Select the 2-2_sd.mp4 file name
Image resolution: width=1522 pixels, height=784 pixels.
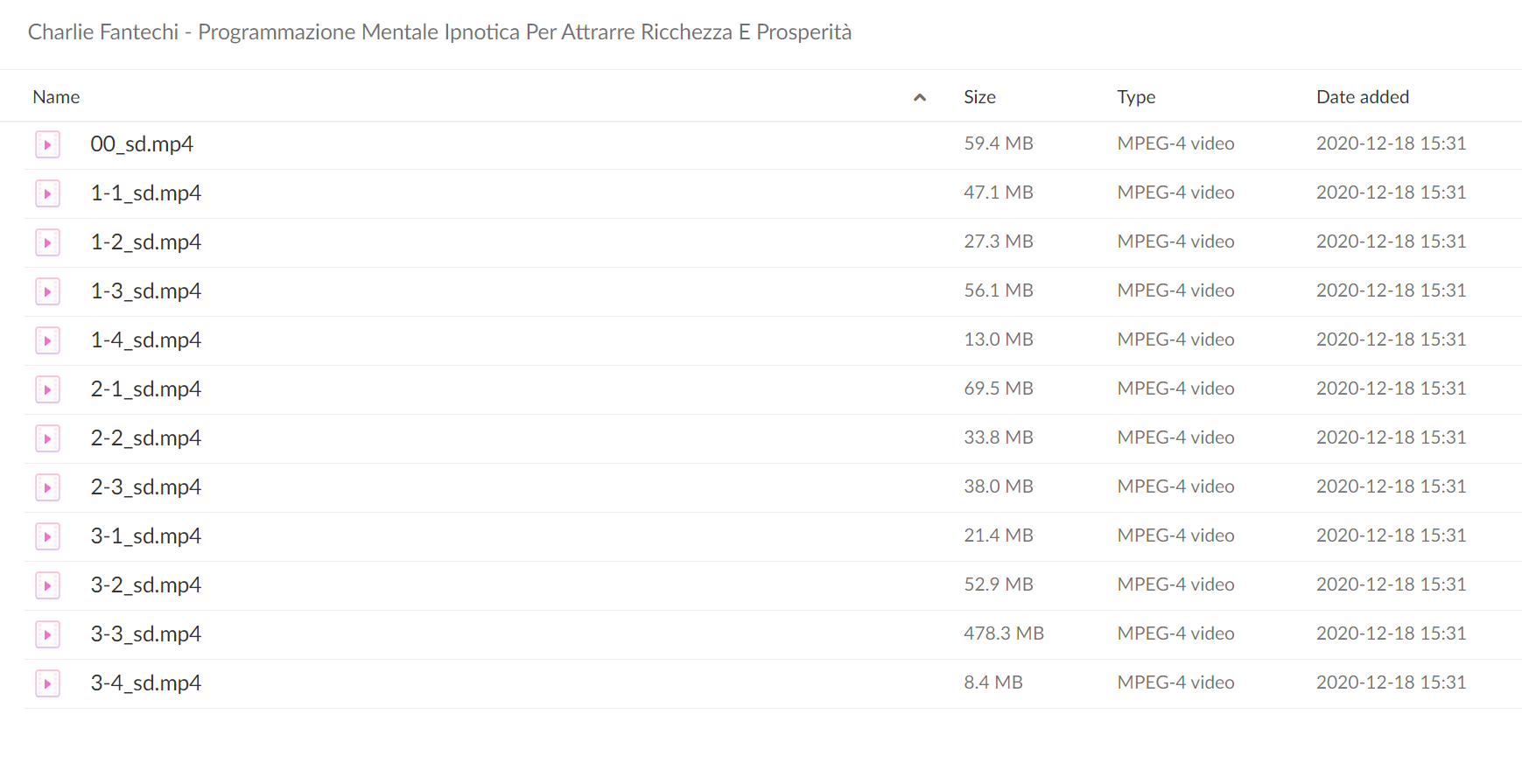146,438
